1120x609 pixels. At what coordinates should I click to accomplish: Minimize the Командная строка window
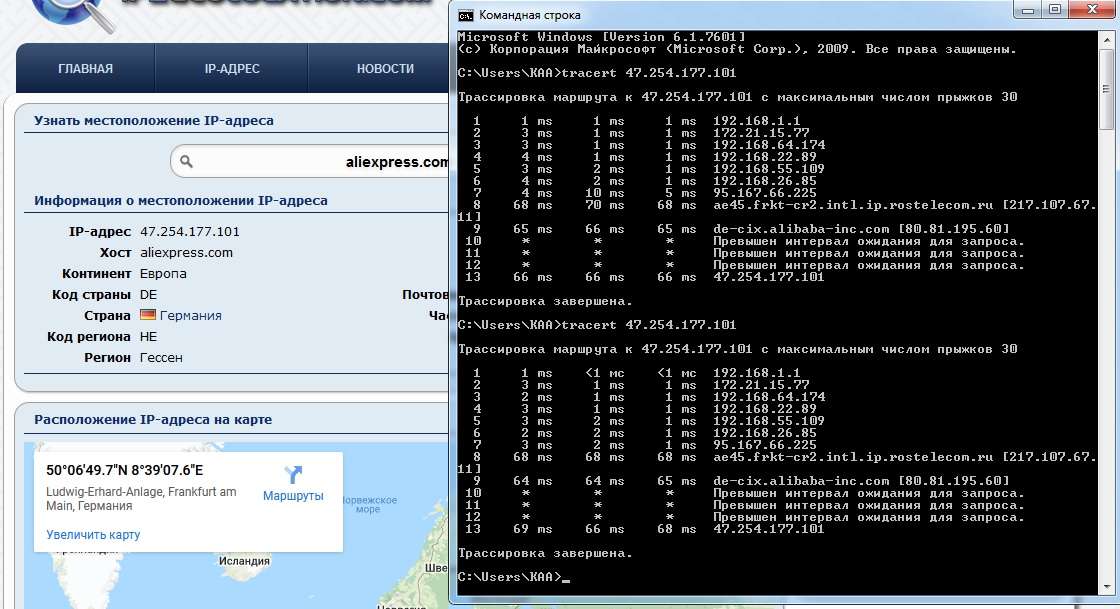(x=1028, y=11)
